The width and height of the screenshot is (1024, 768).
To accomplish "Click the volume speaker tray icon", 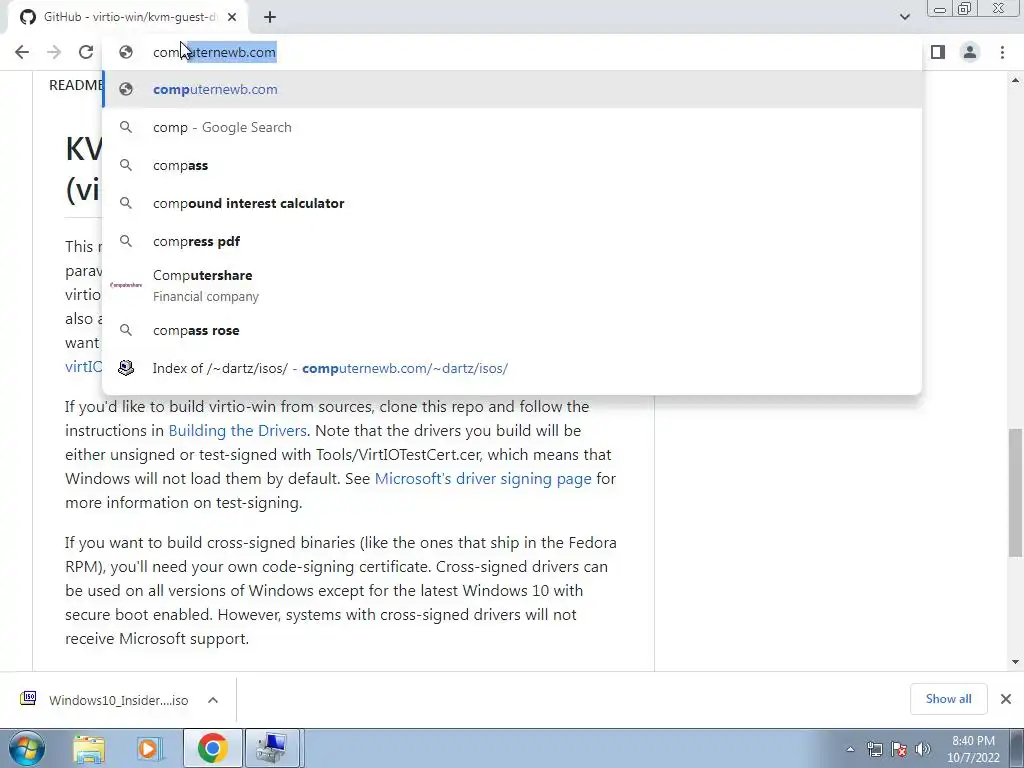I will [x=923, y=749].
